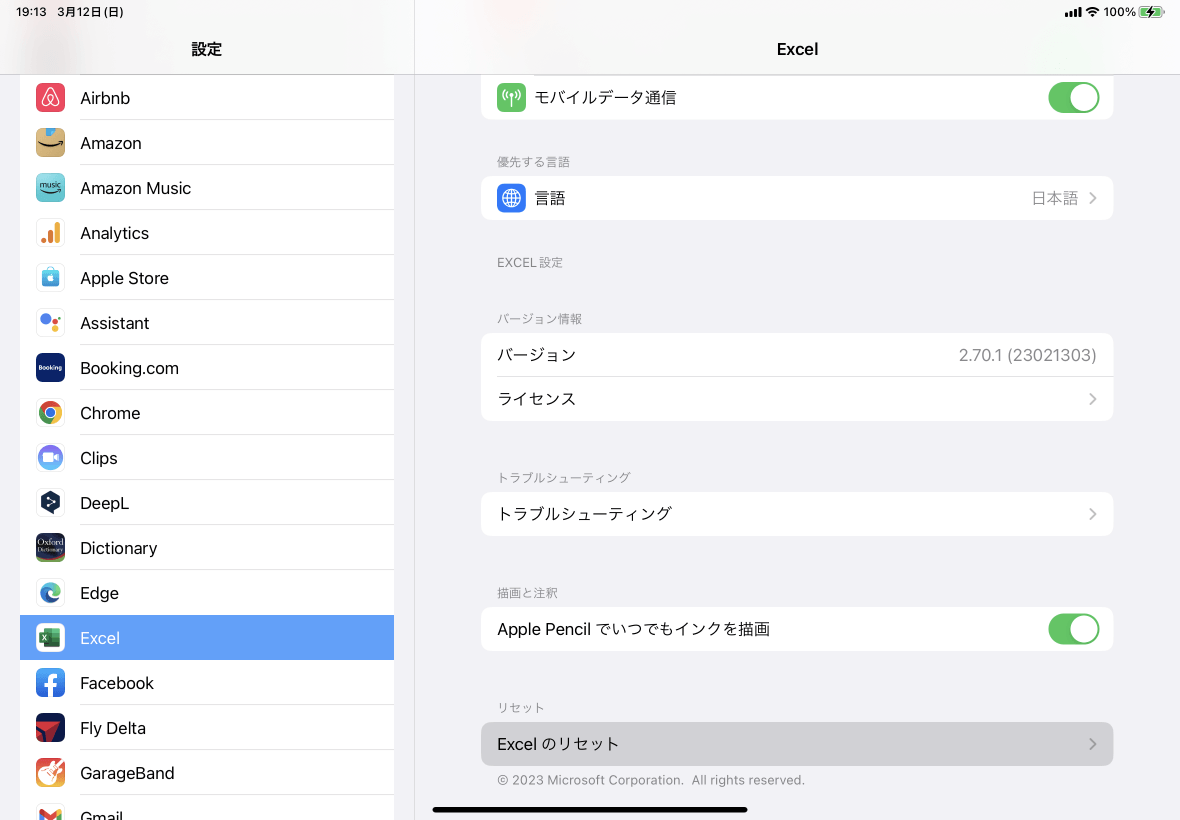Image resolution: width=1180 pixels, height=820 pixels.
Task: Select the Excel row in sidebar
Action: click(x=207, y=638)
